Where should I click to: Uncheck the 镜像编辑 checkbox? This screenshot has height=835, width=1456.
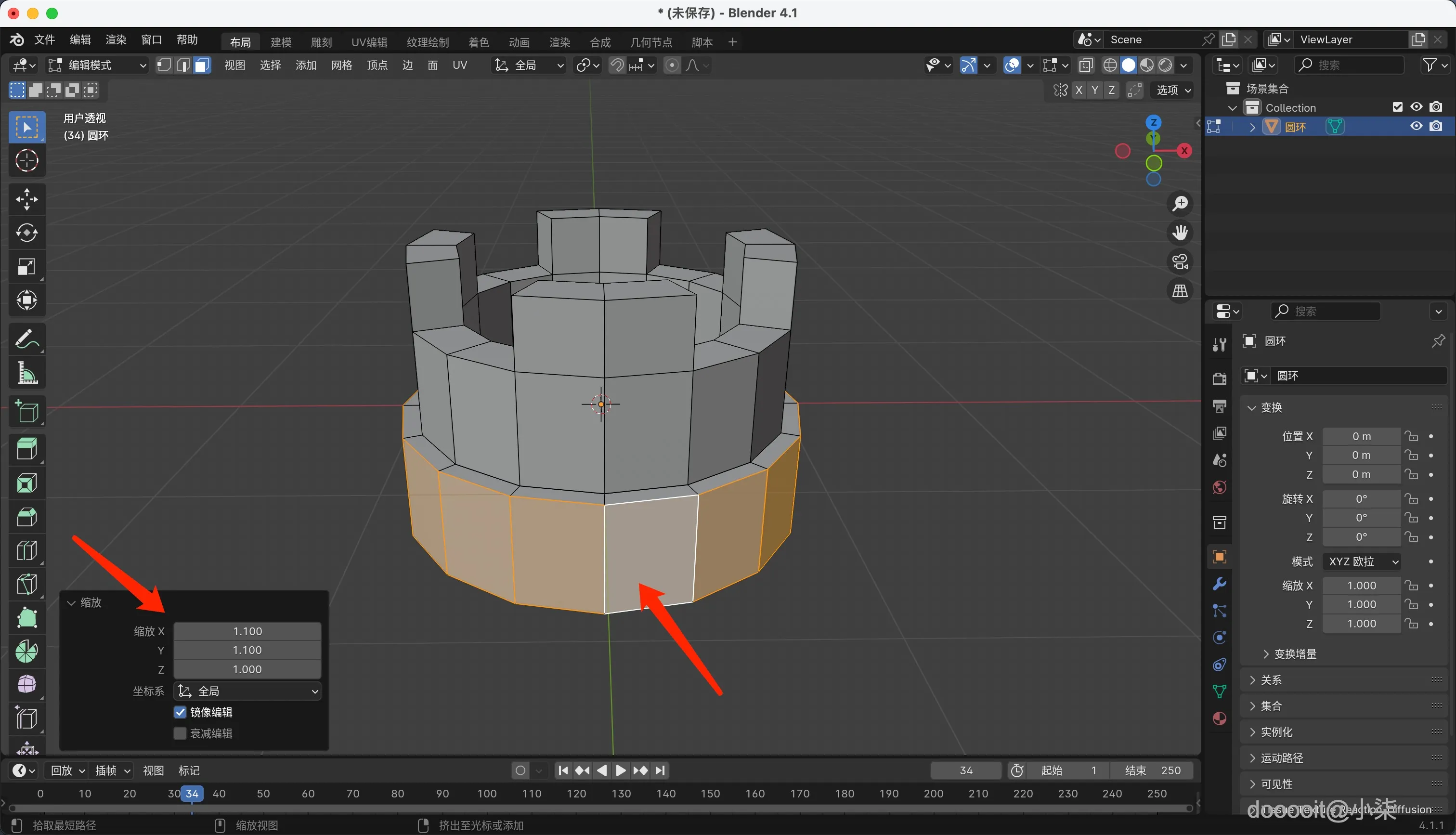click(180, 712)
